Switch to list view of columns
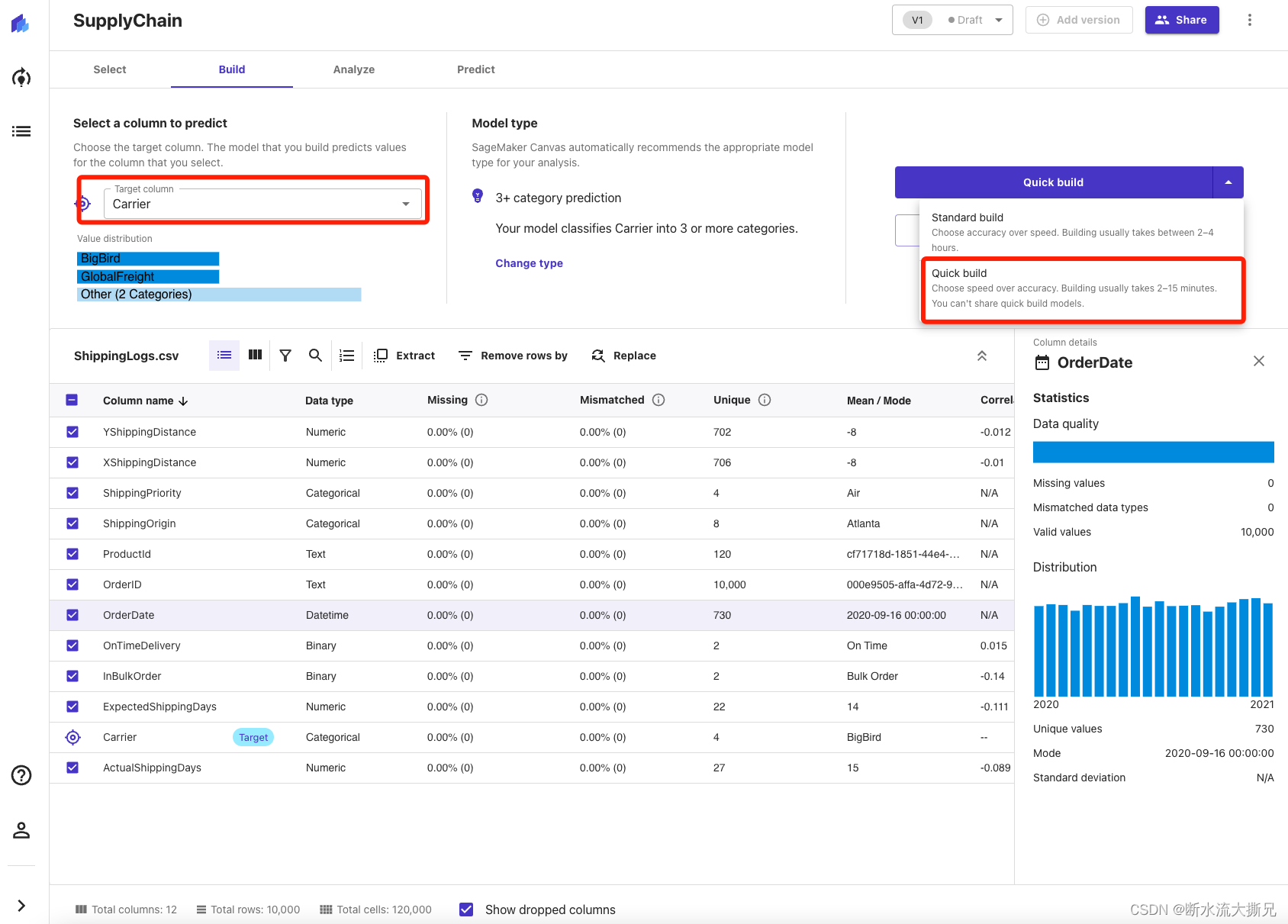The width and height of the screenshot is (1288, 924). (224, 356)
